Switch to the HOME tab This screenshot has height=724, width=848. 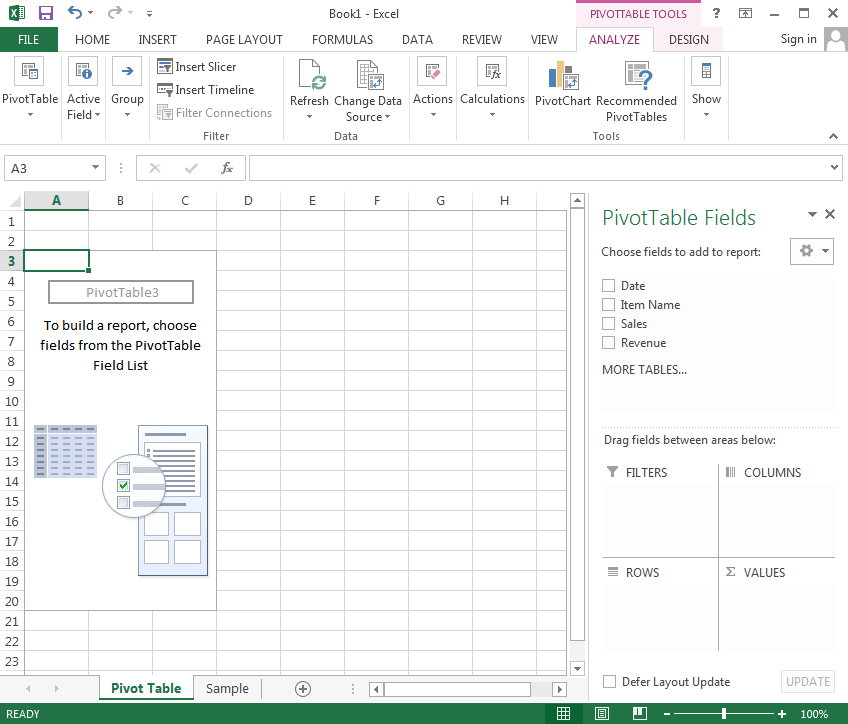92,39
